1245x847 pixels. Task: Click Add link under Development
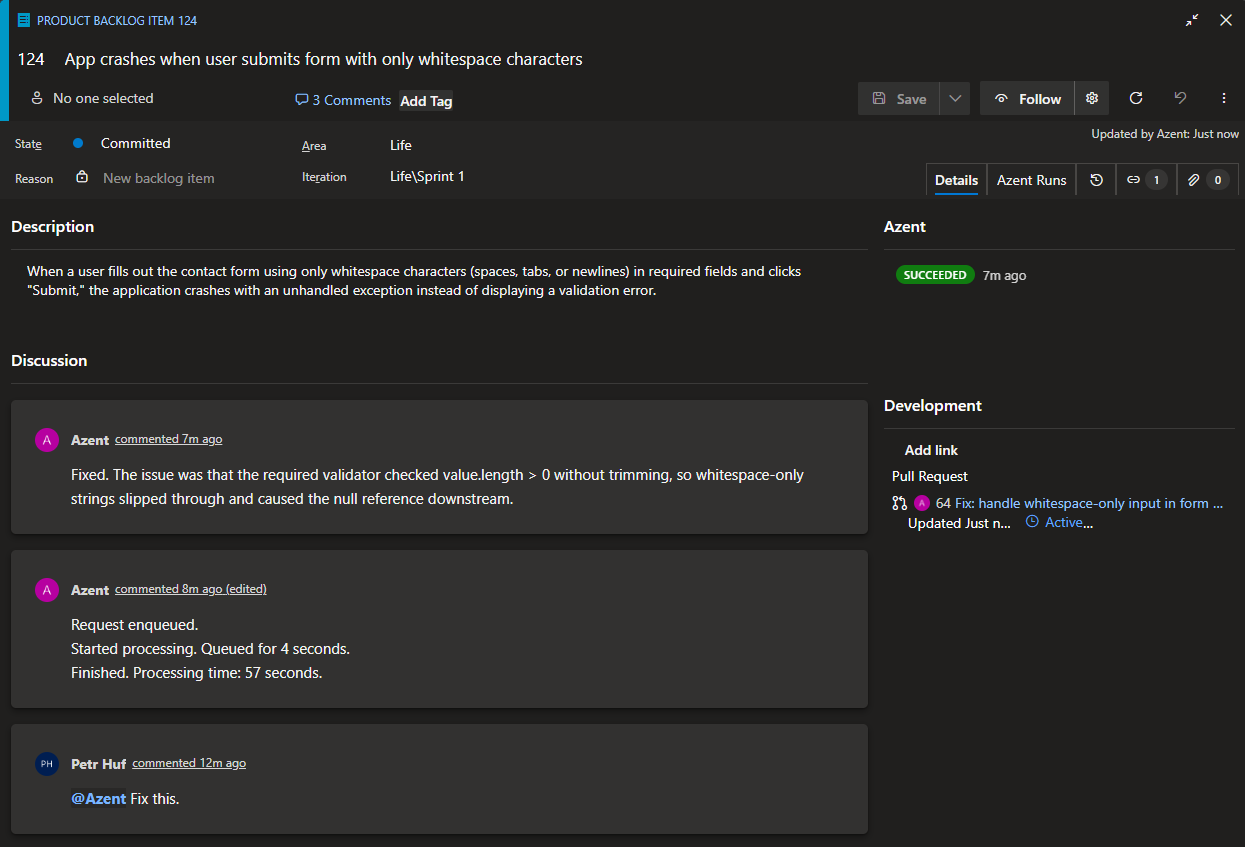pyautogui.click(x=931, y=450)
